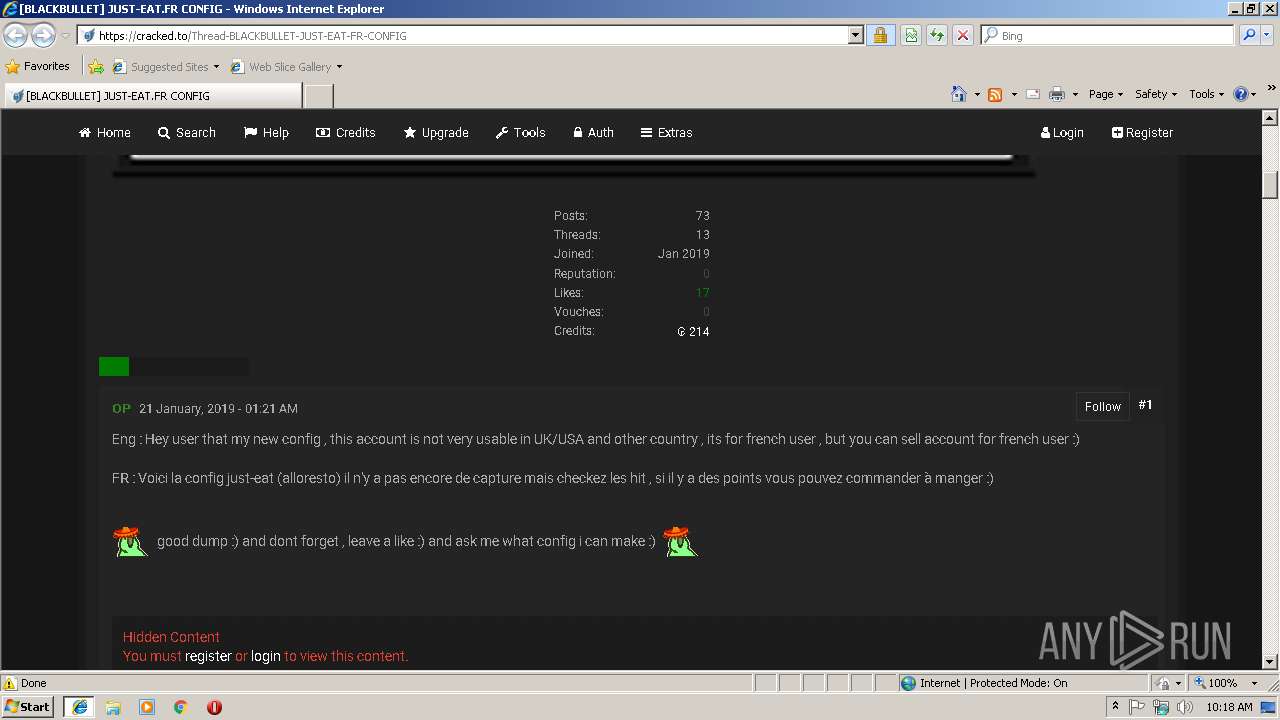Image resolution: width=1280 pixels, height=720 pixels.
Task: Click the Protected Mode status text
Action: (1018, 683)
